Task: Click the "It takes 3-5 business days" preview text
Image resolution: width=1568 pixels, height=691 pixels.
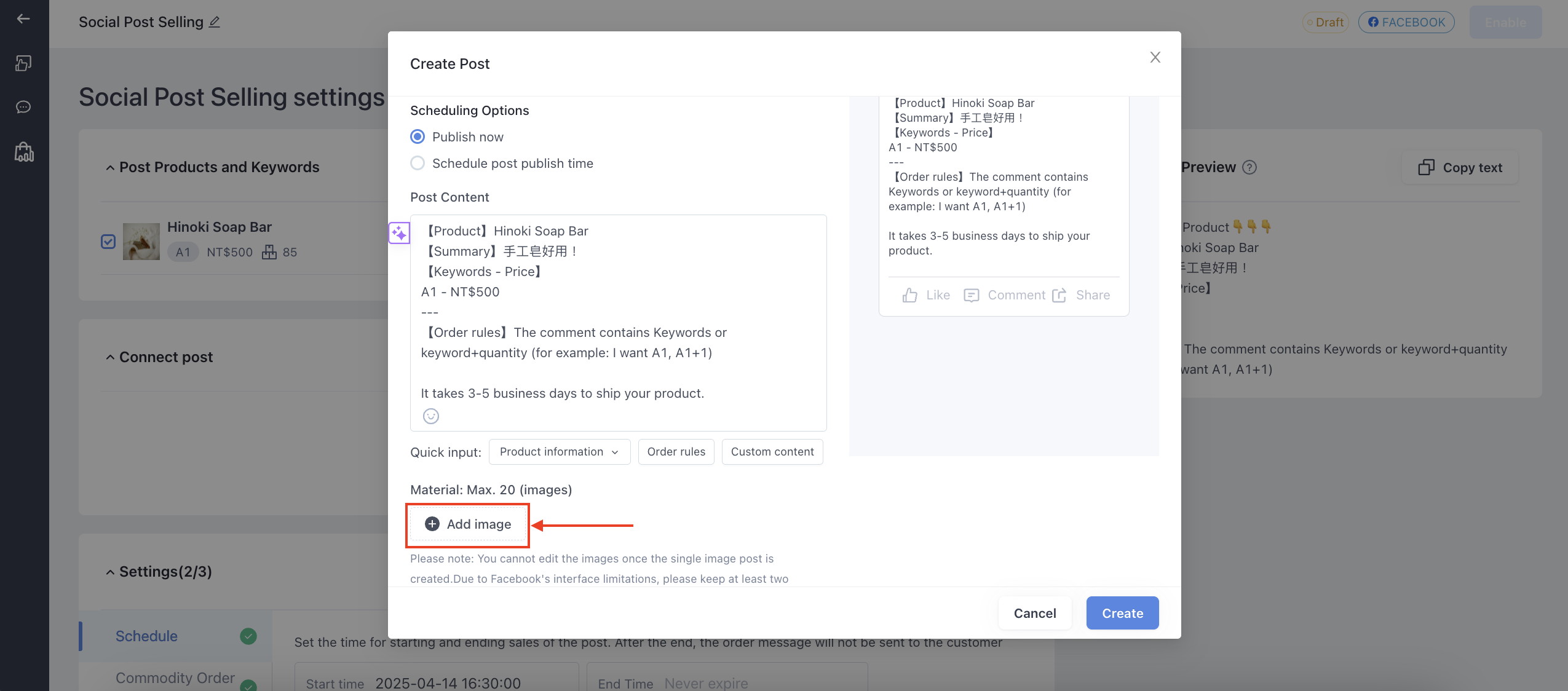Action: 989,243
